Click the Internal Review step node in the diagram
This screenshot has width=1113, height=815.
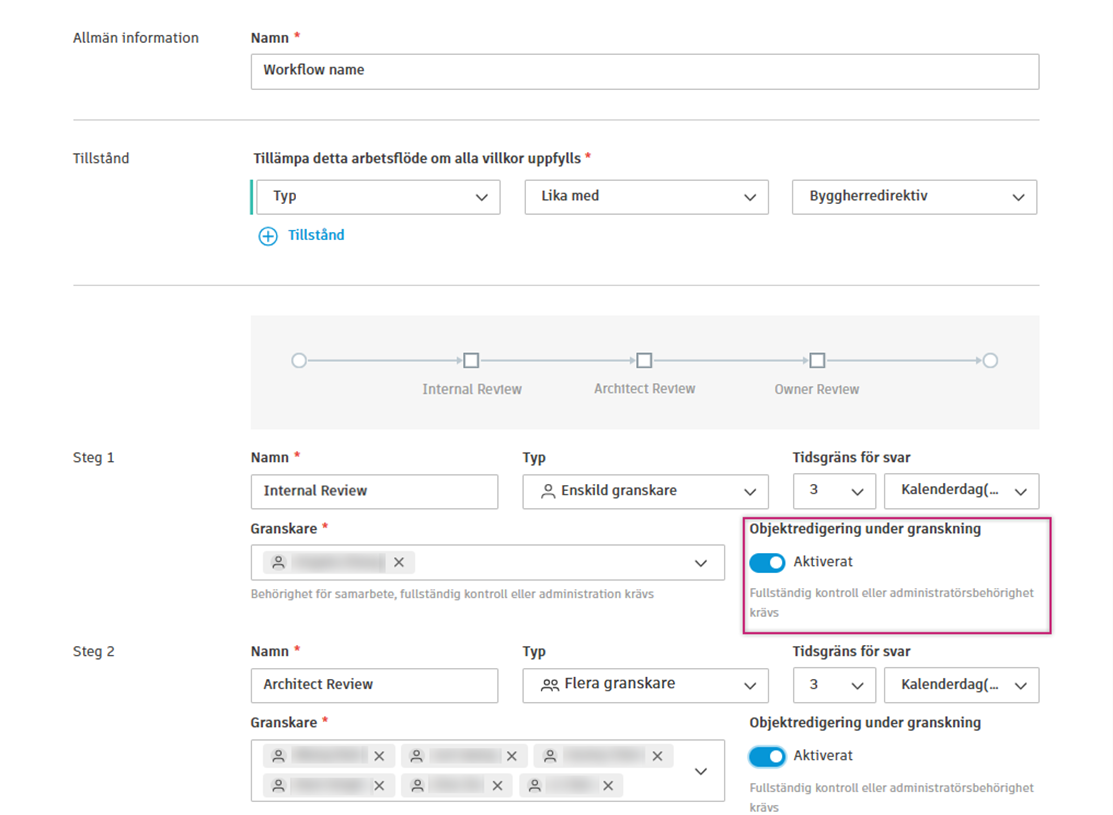point(471,361)
